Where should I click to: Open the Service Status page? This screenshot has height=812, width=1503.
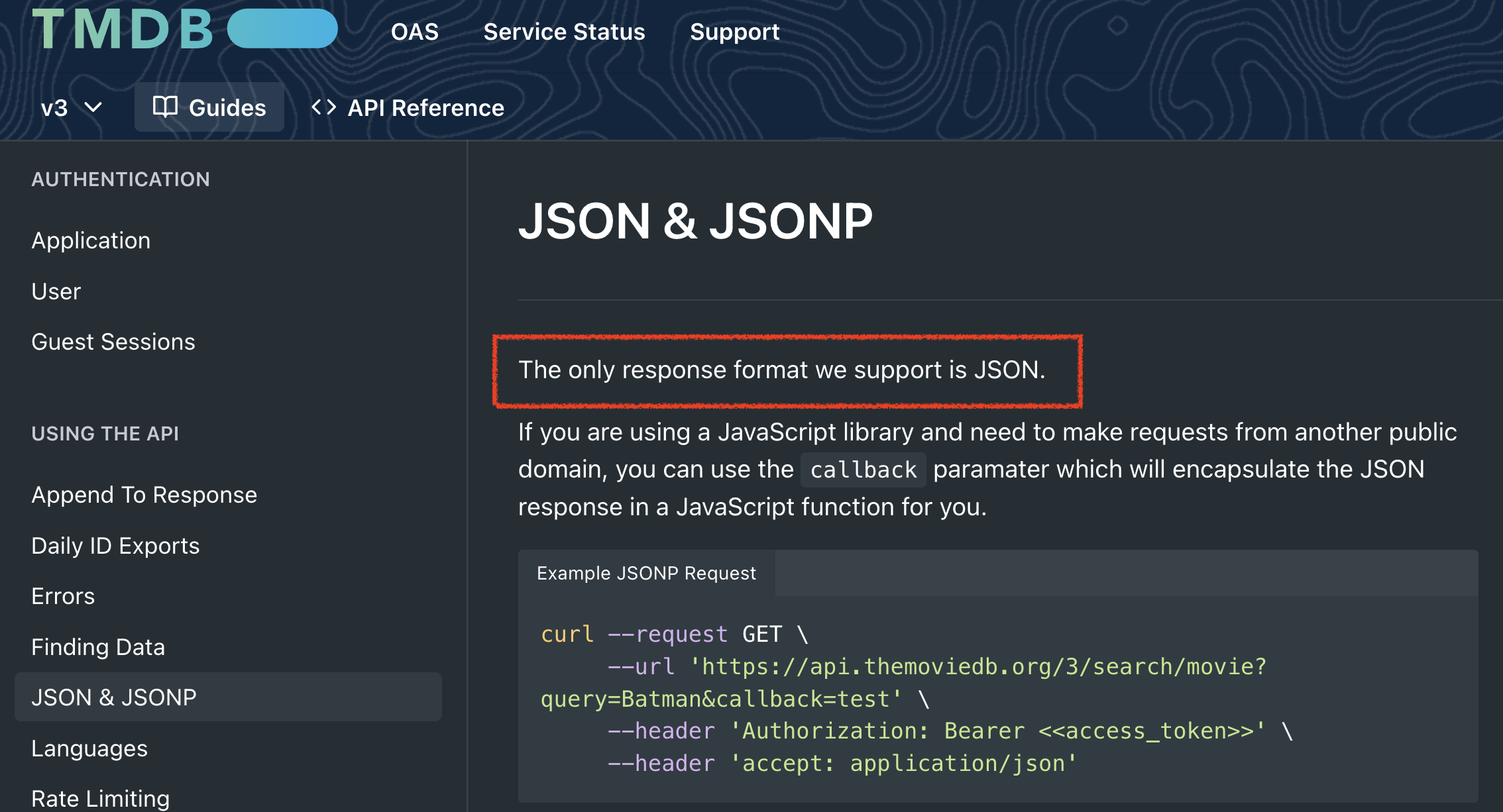coord(564,32)
